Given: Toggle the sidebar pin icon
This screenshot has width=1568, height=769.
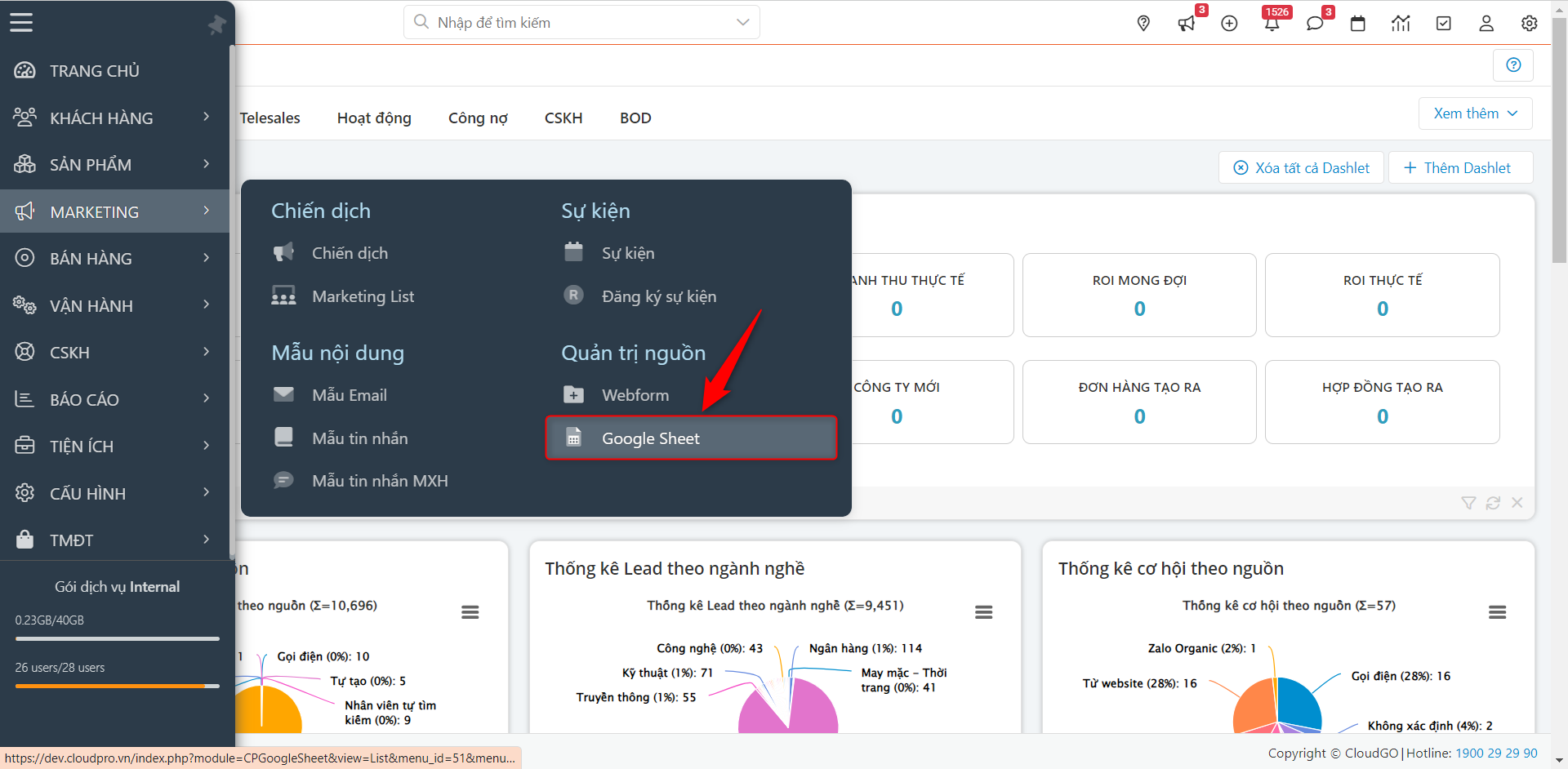Looking at the screenshot, I should (x=216, y=24).
